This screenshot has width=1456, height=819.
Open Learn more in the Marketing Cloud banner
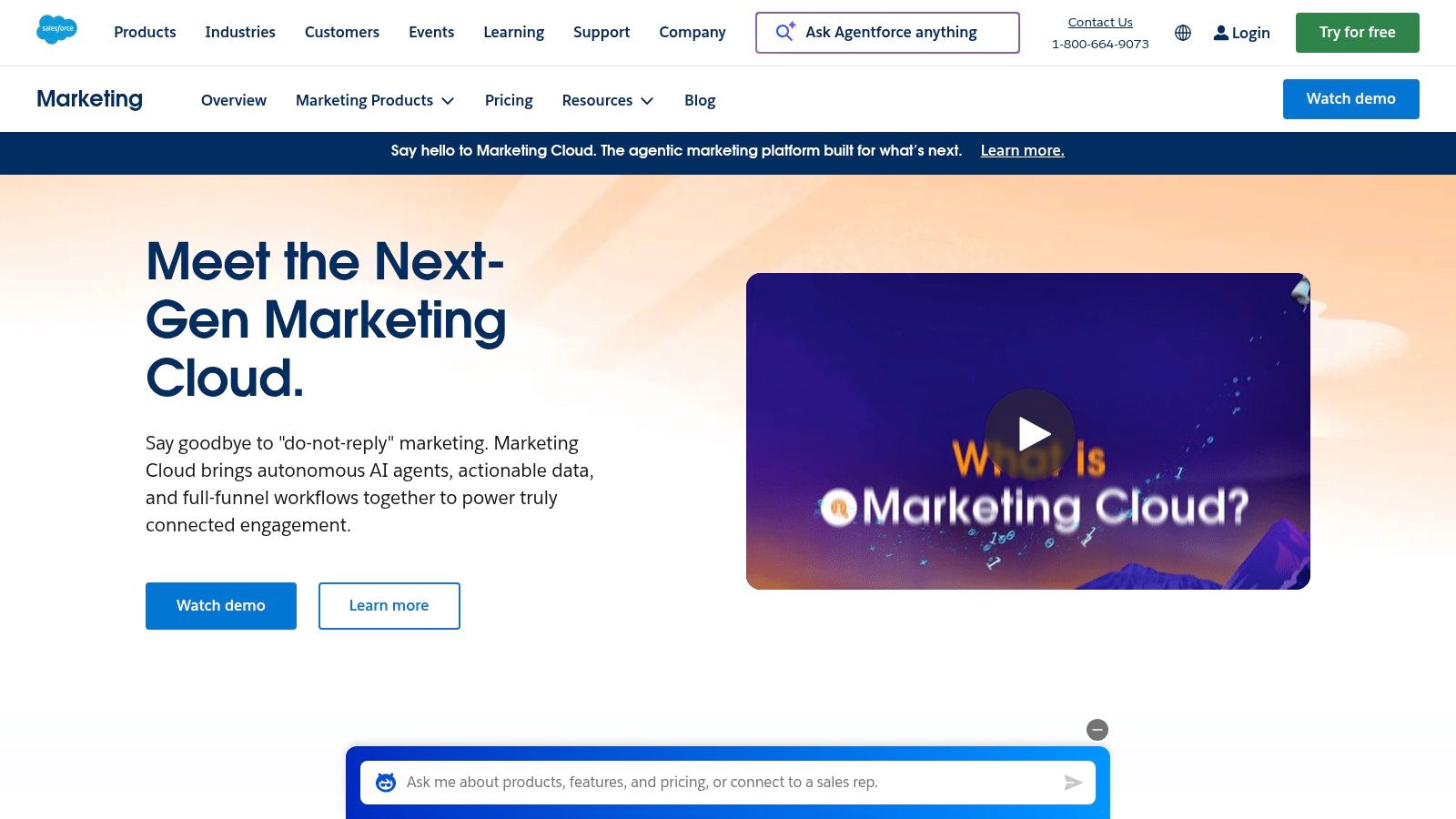tap(1022, 150)
